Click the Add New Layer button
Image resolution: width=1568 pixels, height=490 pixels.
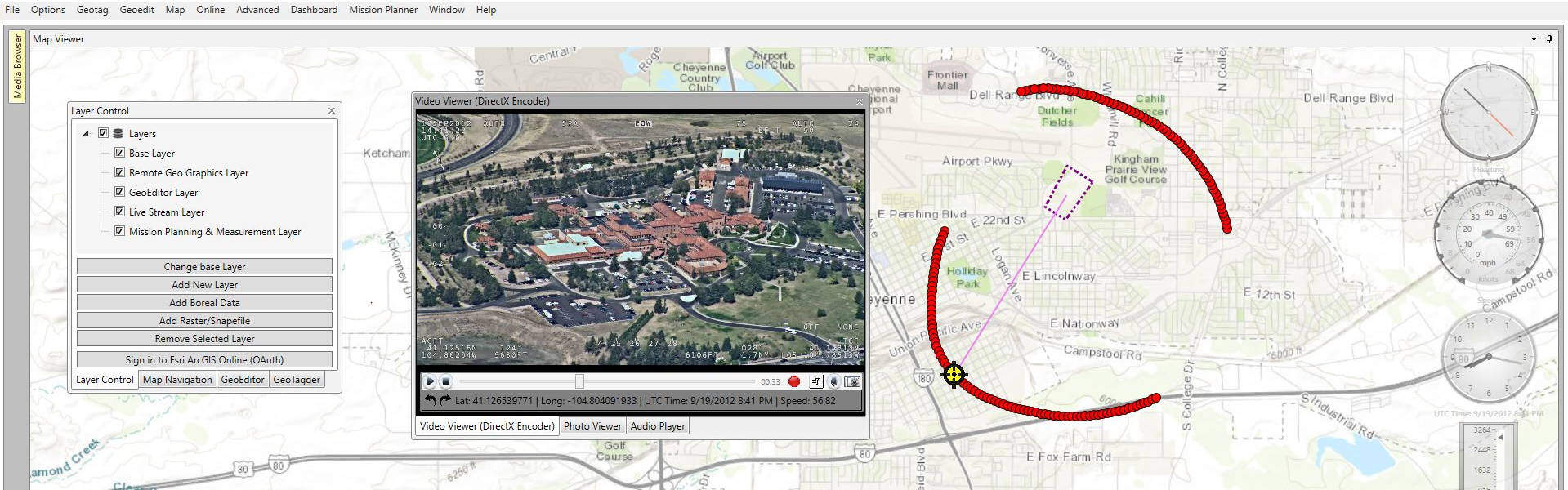pyautogui.click(x=204, y=285)
